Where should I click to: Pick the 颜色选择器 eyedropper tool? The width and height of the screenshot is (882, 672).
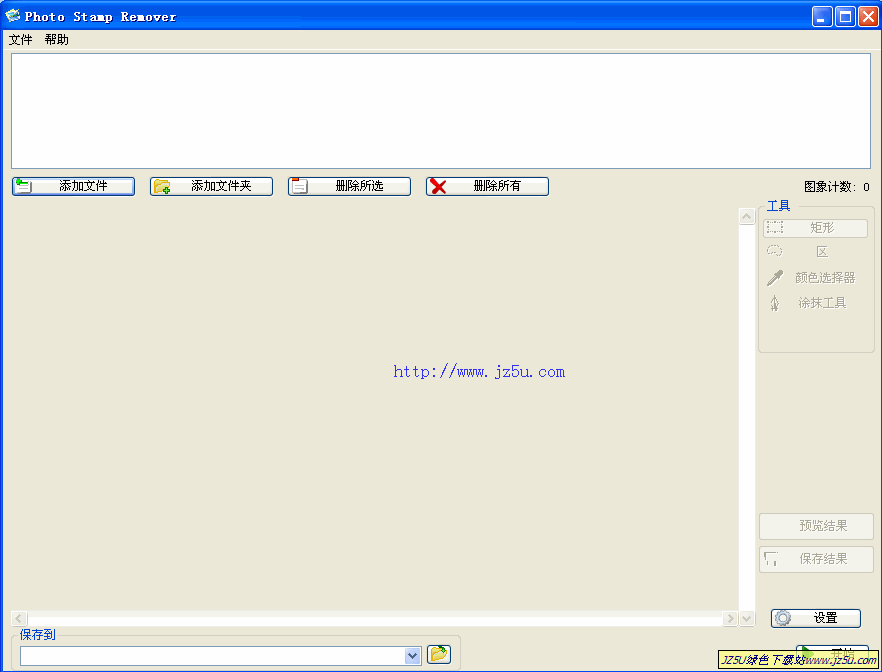click(815, 278)
